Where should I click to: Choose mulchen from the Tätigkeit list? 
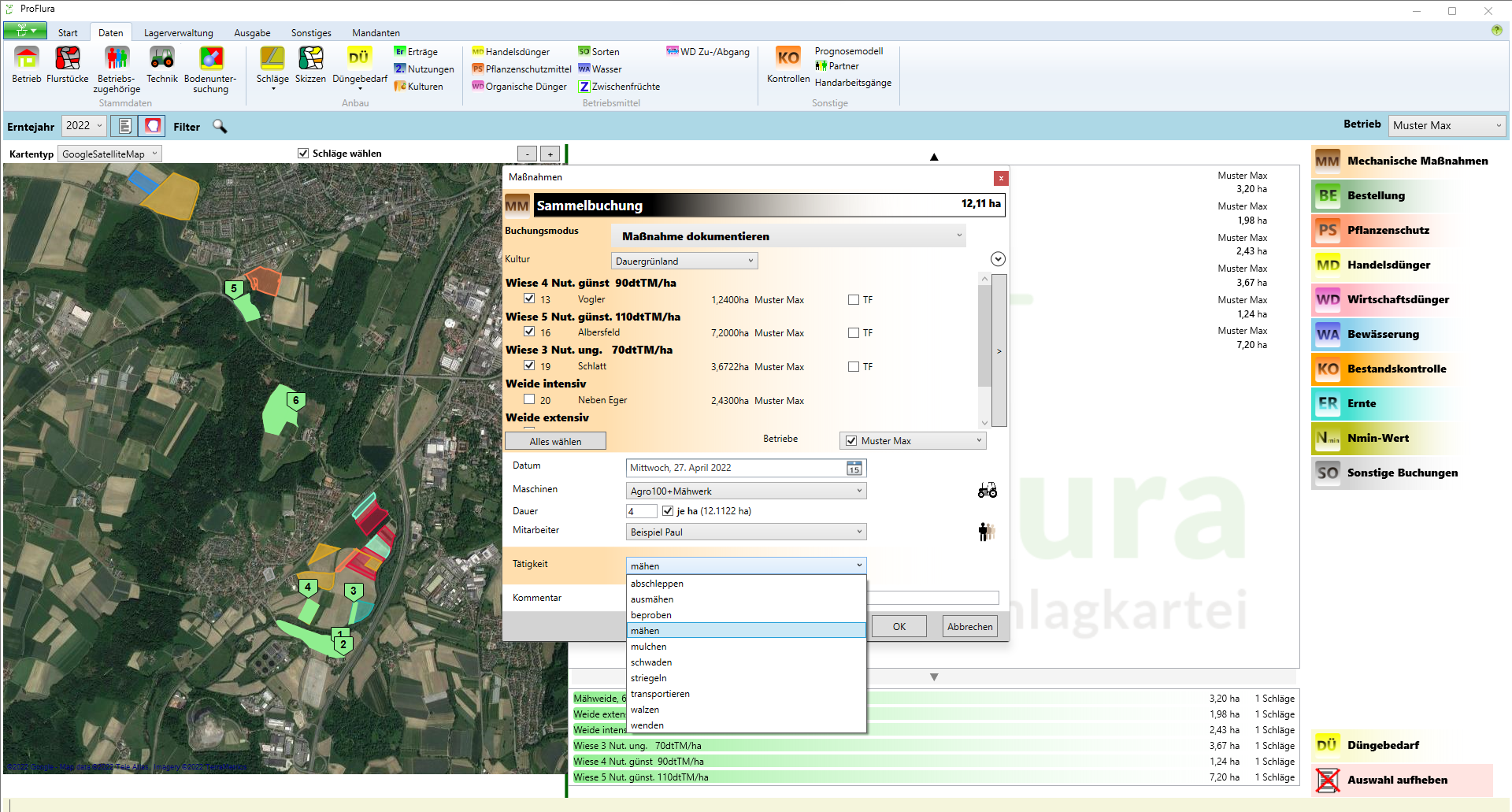click(649, 647)
